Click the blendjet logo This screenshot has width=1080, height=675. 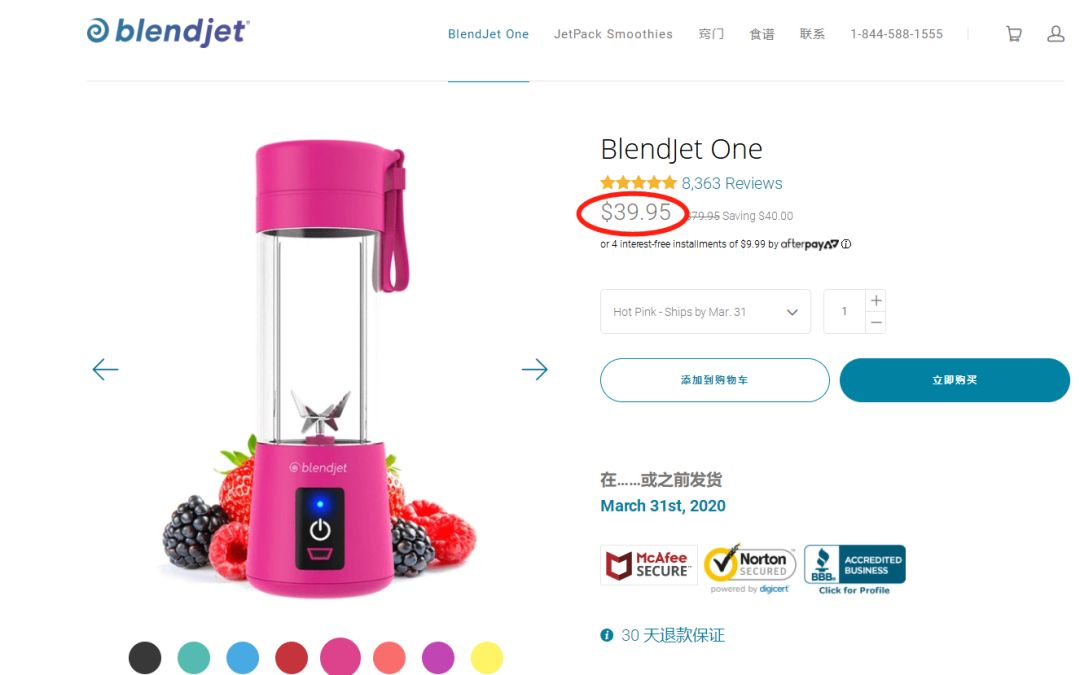point(168,31)
